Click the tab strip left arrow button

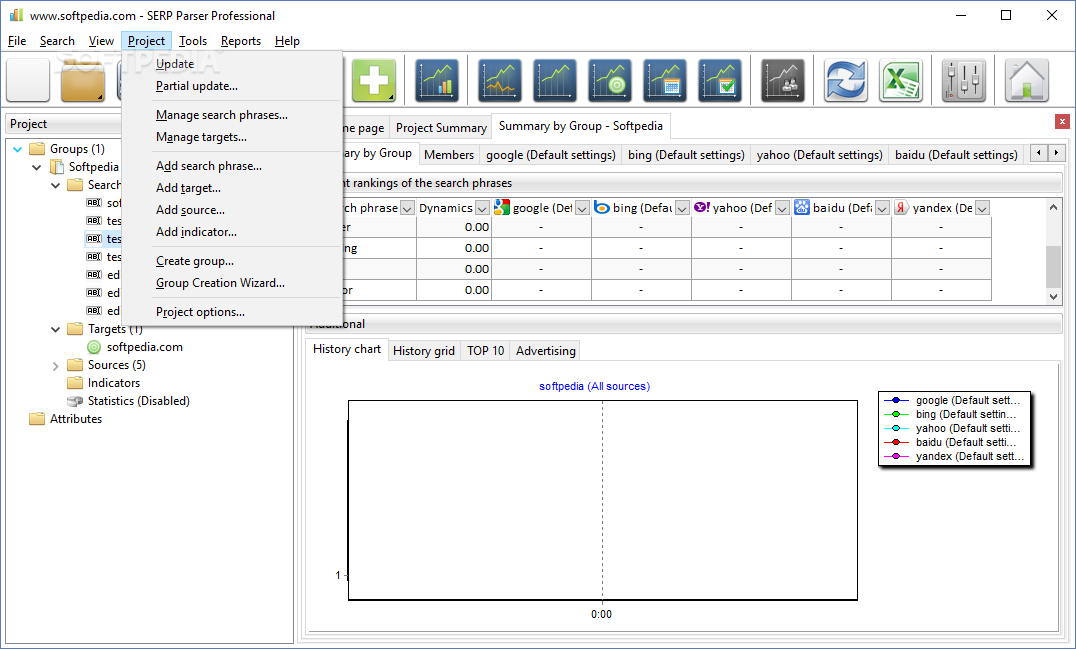click(1039, 153)
